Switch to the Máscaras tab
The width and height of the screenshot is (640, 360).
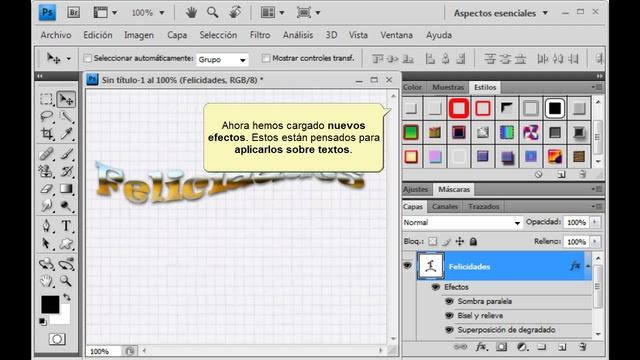click(x=454, y=189)
